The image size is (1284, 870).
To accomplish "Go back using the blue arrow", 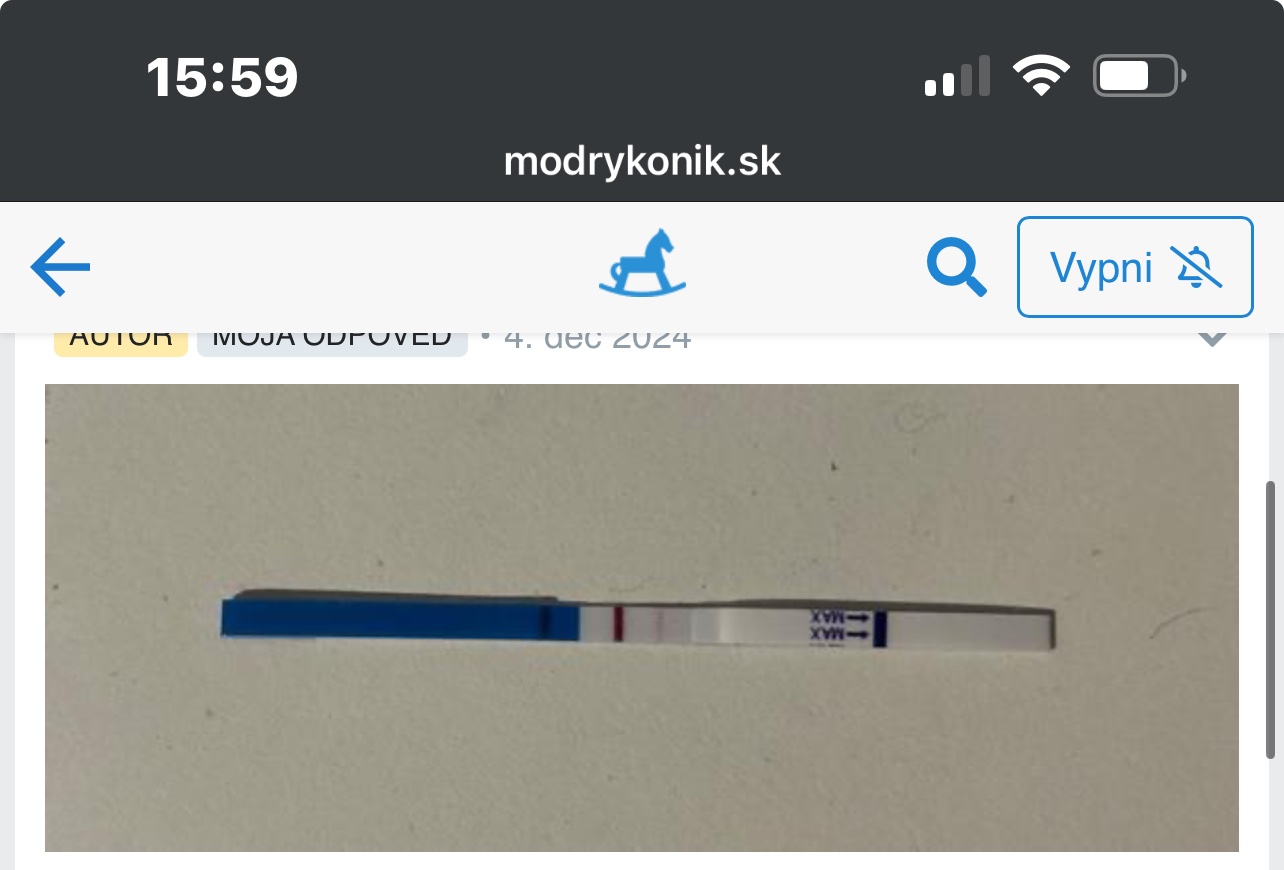I will pos(61,267).
